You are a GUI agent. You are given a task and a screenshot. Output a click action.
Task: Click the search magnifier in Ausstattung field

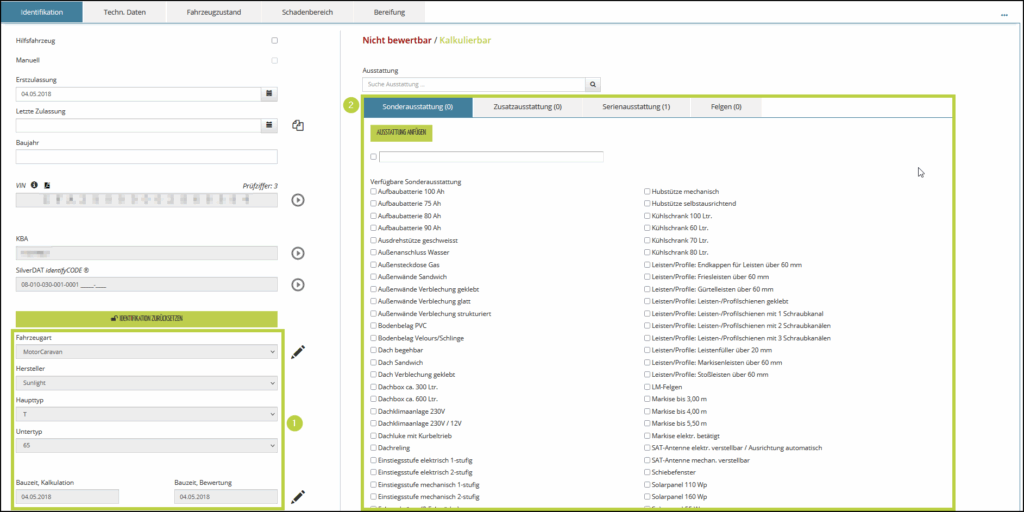(592, 85)
